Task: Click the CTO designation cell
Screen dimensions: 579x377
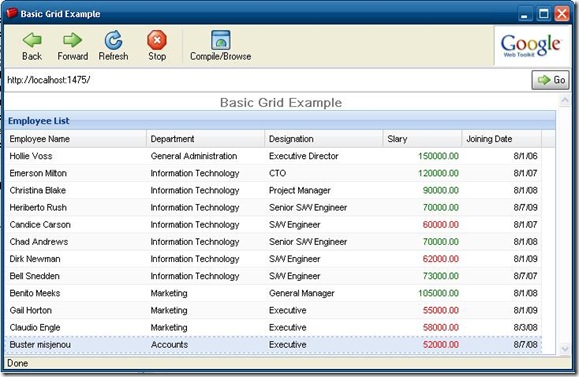Action: pyautogui.click(x=277, y=173)
